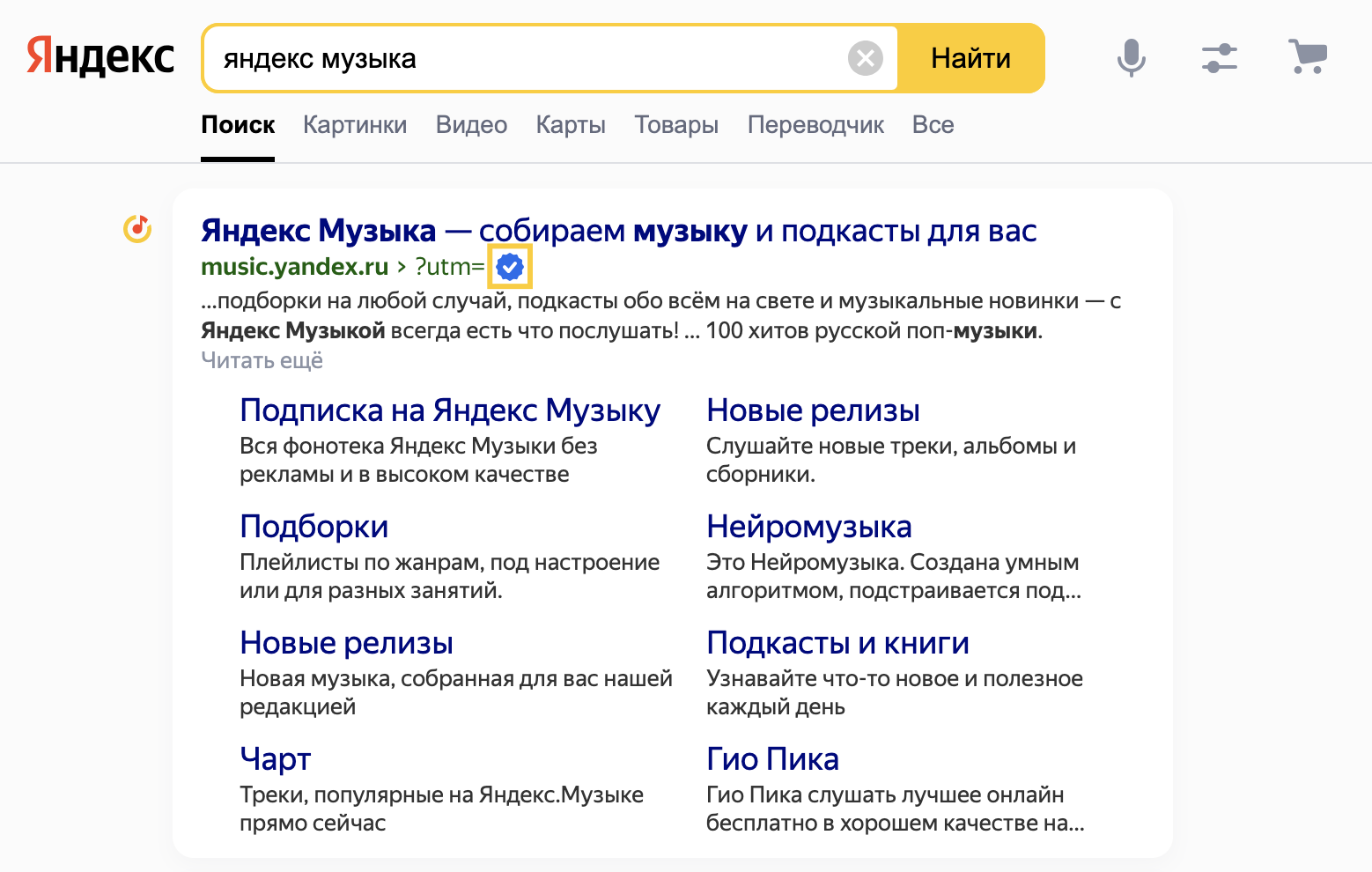Open the Нейромузыка sitelink

808,527
